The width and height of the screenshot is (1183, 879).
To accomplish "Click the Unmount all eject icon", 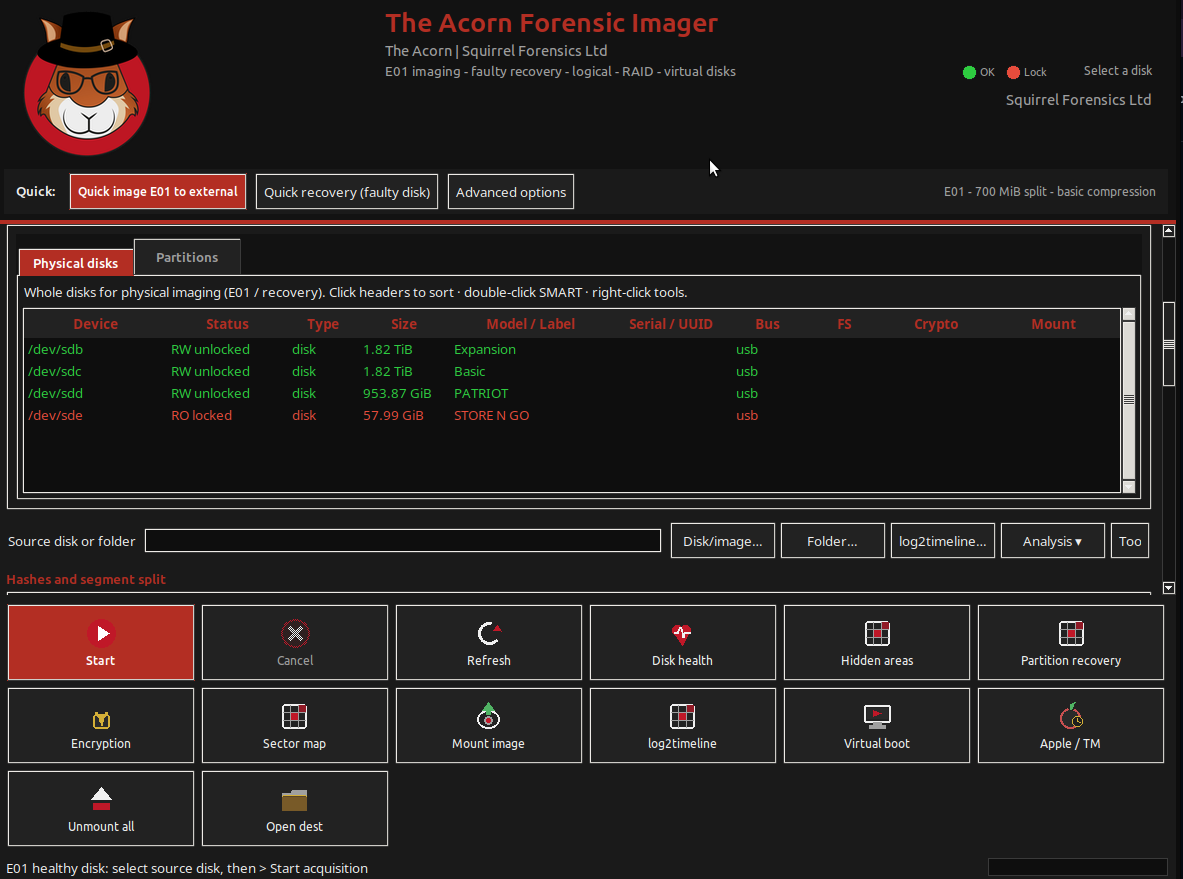I will (x=101, y=798).
